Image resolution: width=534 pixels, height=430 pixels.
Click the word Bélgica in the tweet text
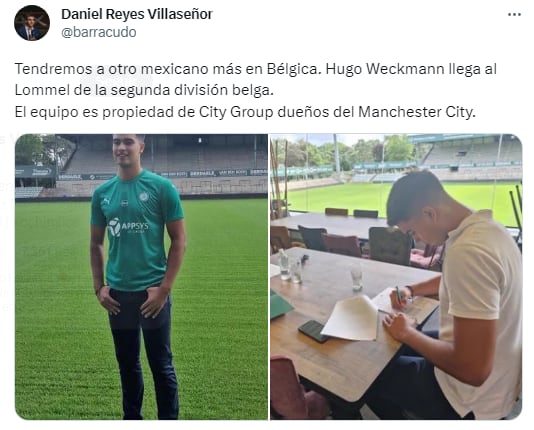tap(294, 69)
